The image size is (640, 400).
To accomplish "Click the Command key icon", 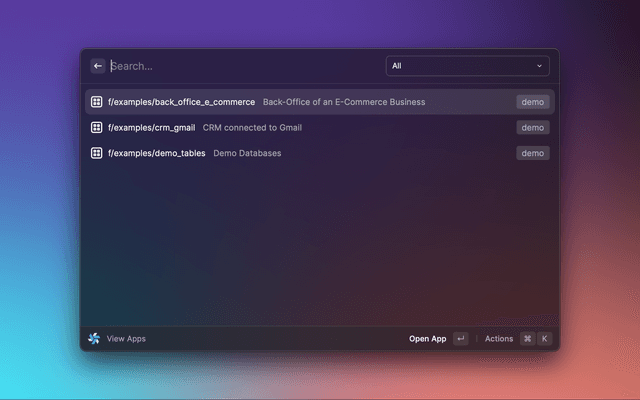I will coord(527,339).
